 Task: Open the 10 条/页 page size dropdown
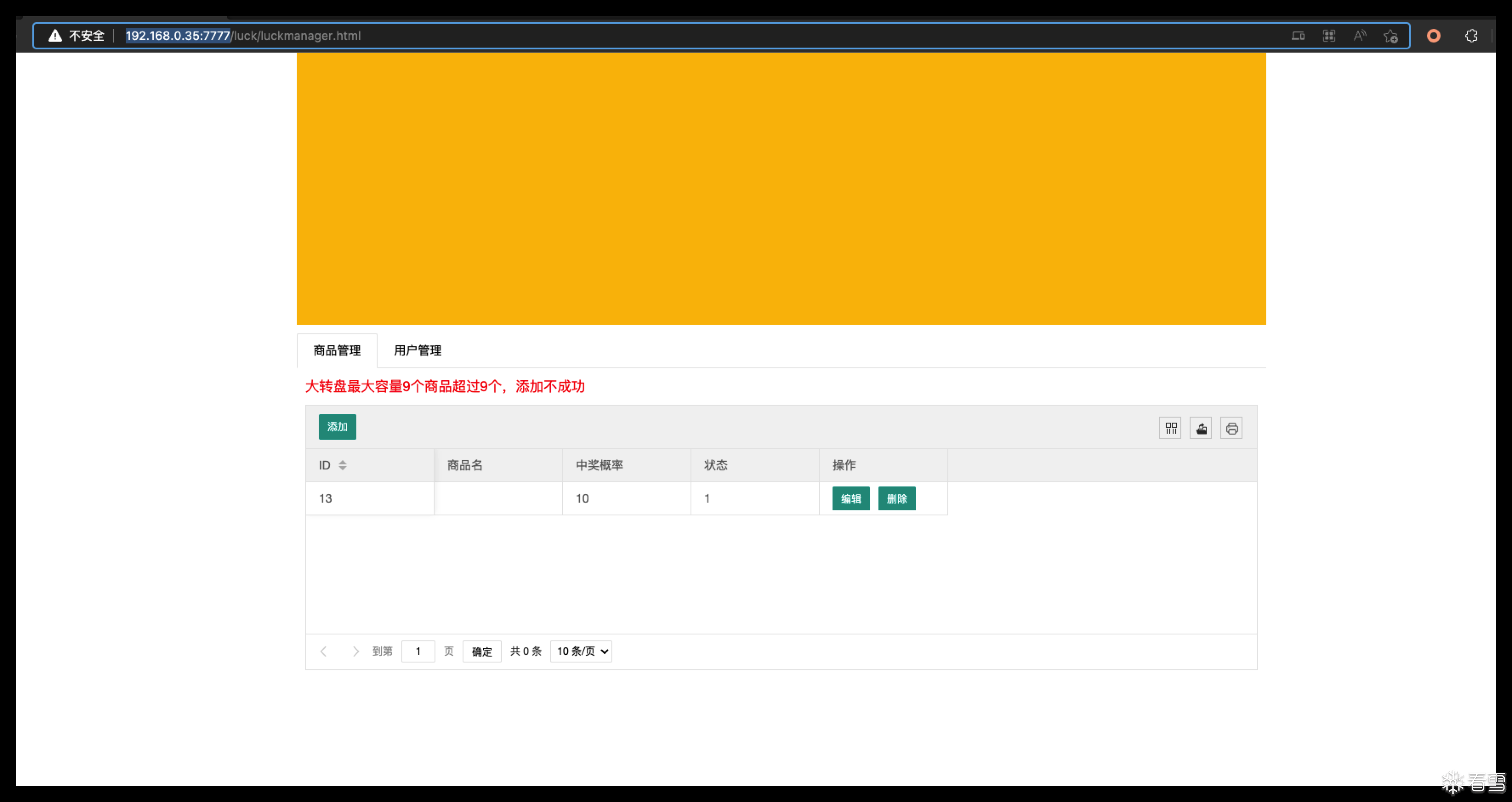point(581,651)
